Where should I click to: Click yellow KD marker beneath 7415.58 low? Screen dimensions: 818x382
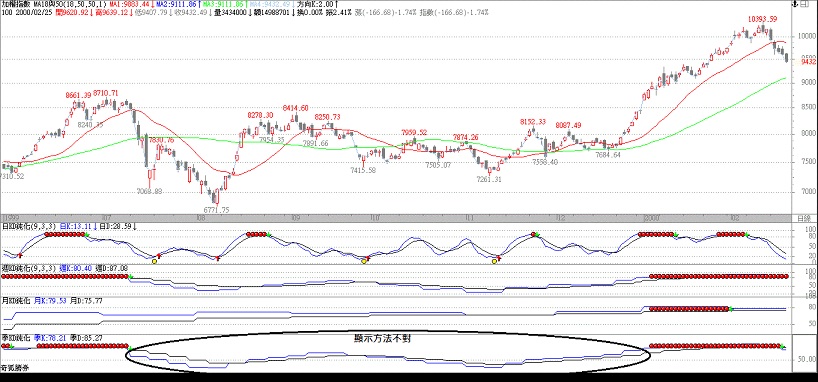(364, 261)
